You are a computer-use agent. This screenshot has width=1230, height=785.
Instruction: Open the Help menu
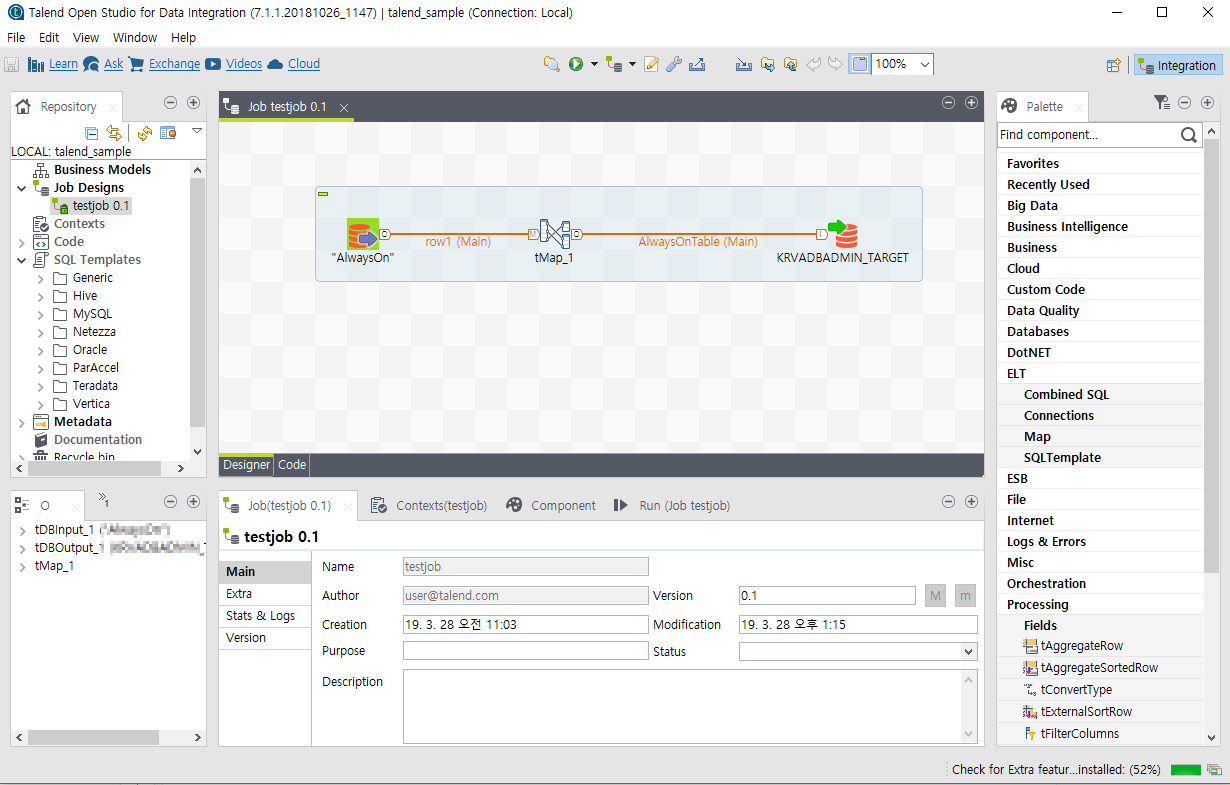click(x=184, y=37)
